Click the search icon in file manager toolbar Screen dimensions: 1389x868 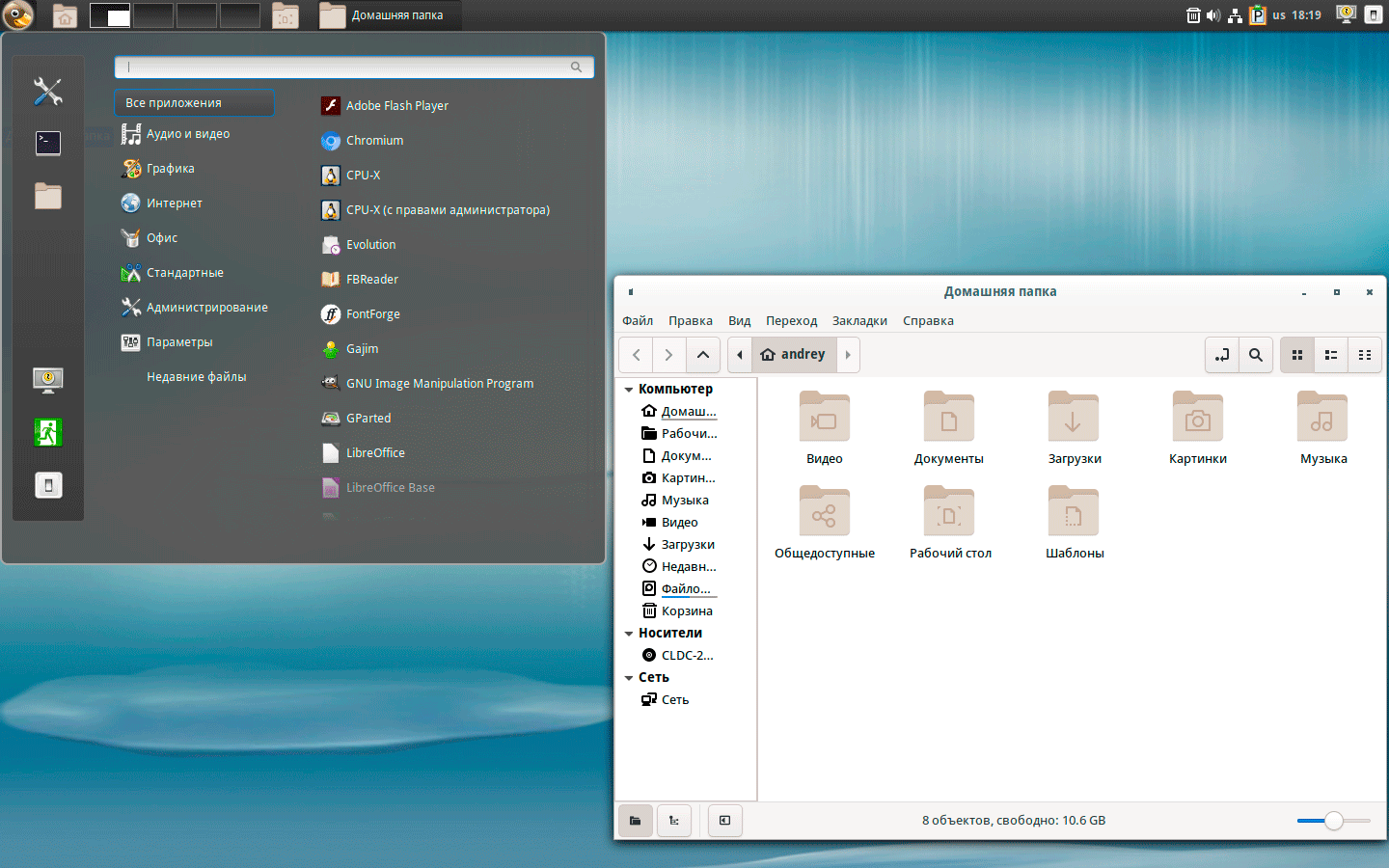point(1255,355)
